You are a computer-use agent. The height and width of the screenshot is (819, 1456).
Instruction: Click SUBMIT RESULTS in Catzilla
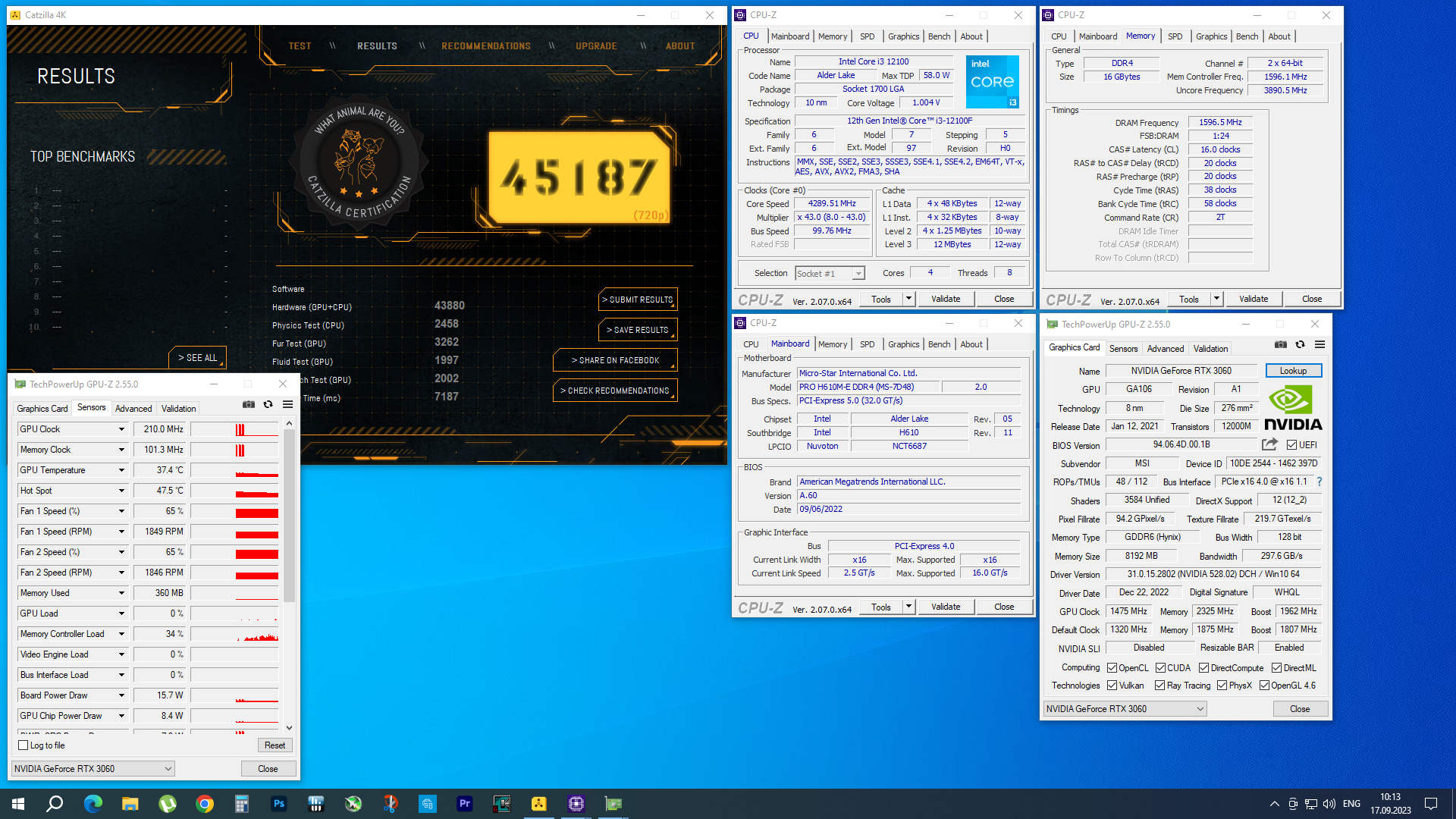tap(638, 300)
